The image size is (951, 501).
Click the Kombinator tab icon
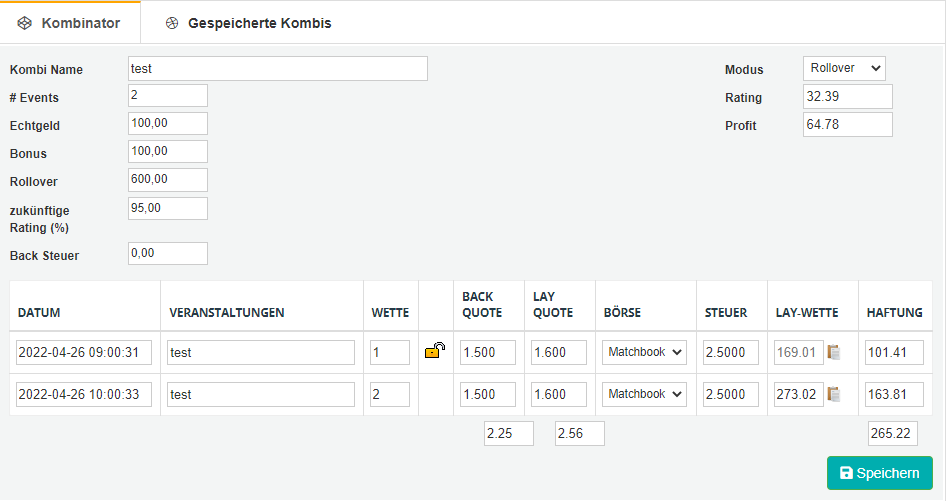coord(24,23)
